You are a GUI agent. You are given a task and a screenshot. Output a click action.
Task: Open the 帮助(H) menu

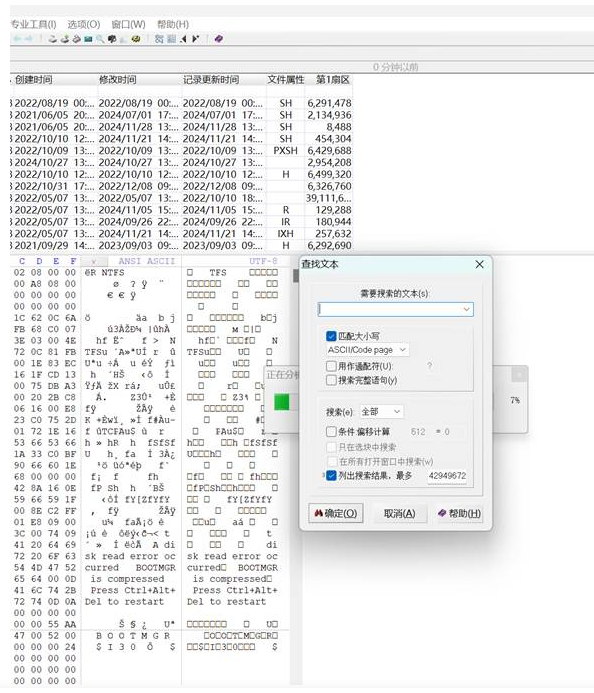tap(173, 24)
